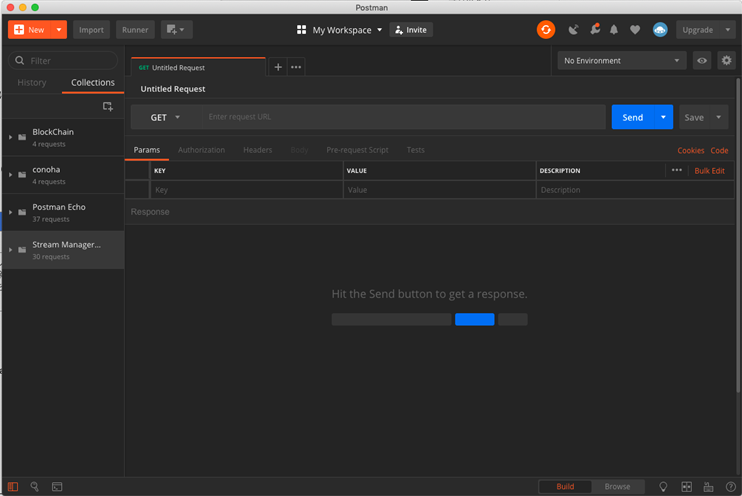
Task: Open params table three-dots options
Action: [677, 170]
